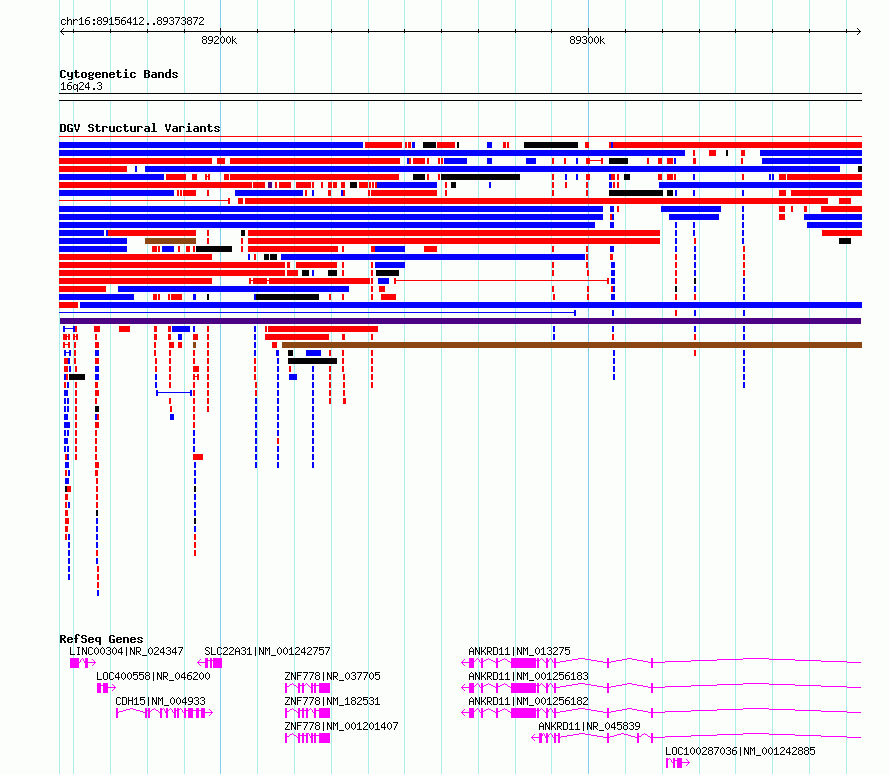890x774 pixels.
Task: Click the small blue capped-line variant below the purple bar
Action: coord(174,393)
